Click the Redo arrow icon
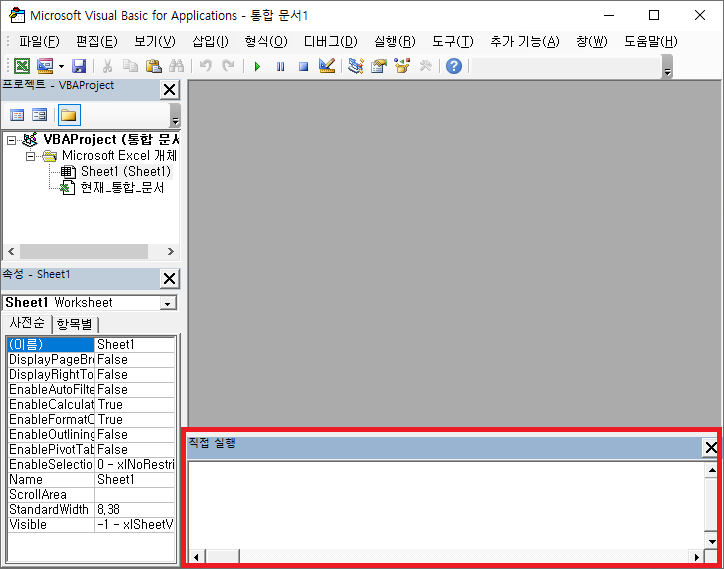This screenshot has height=569, width=724. tap(228, 66)
